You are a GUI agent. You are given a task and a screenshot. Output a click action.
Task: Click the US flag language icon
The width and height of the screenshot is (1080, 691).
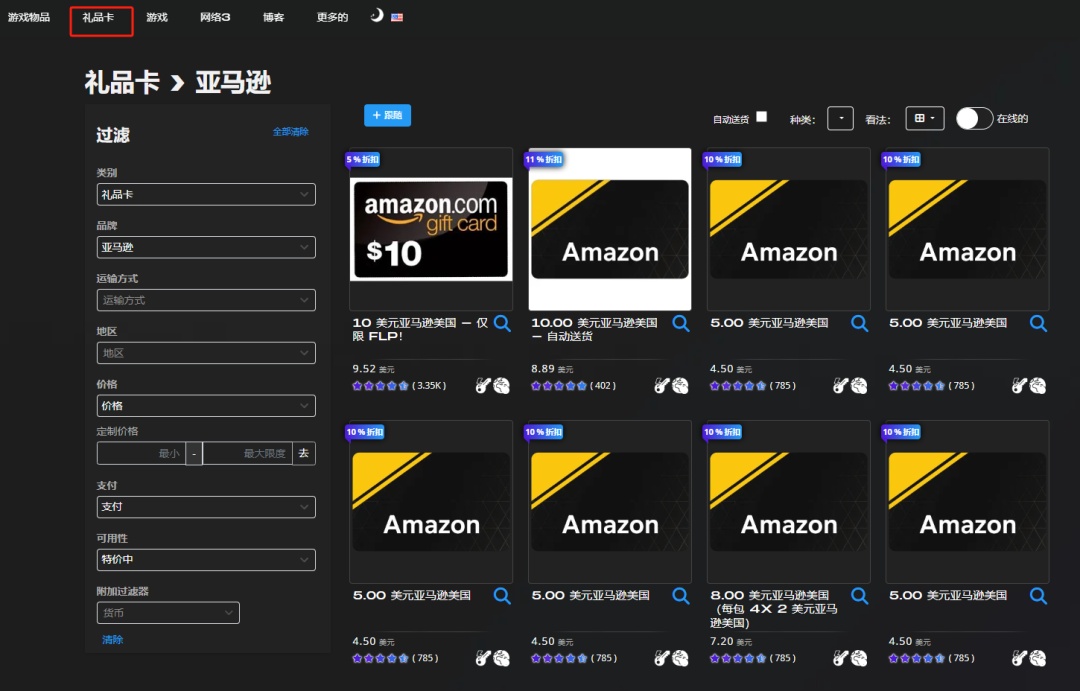(x=397, y=17)
